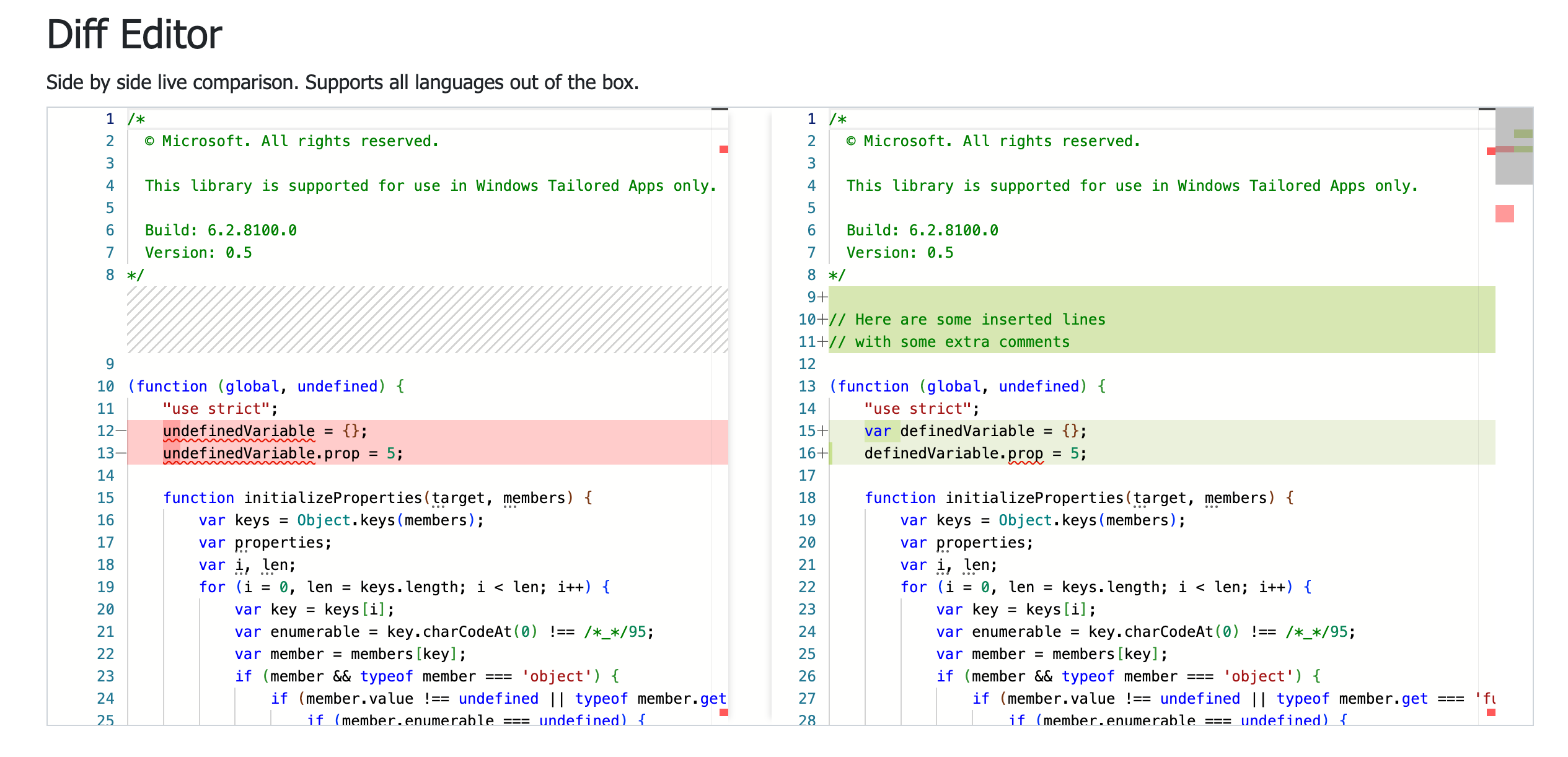
Task: Click "© Microsoft. All rights reserved." in original pane
Action: point(292,141)
